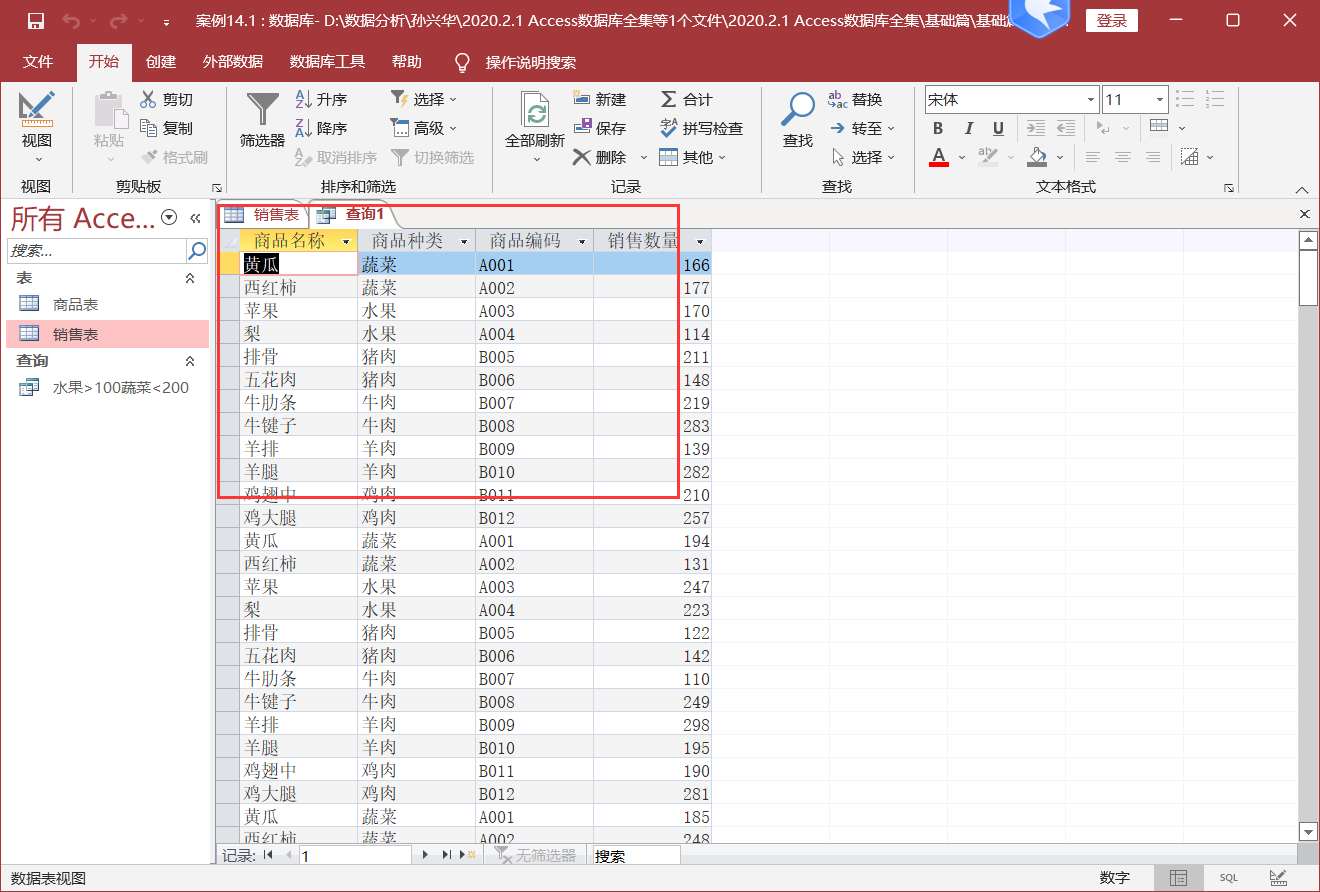Toggle Underline formatting

(x=998, y=128)
